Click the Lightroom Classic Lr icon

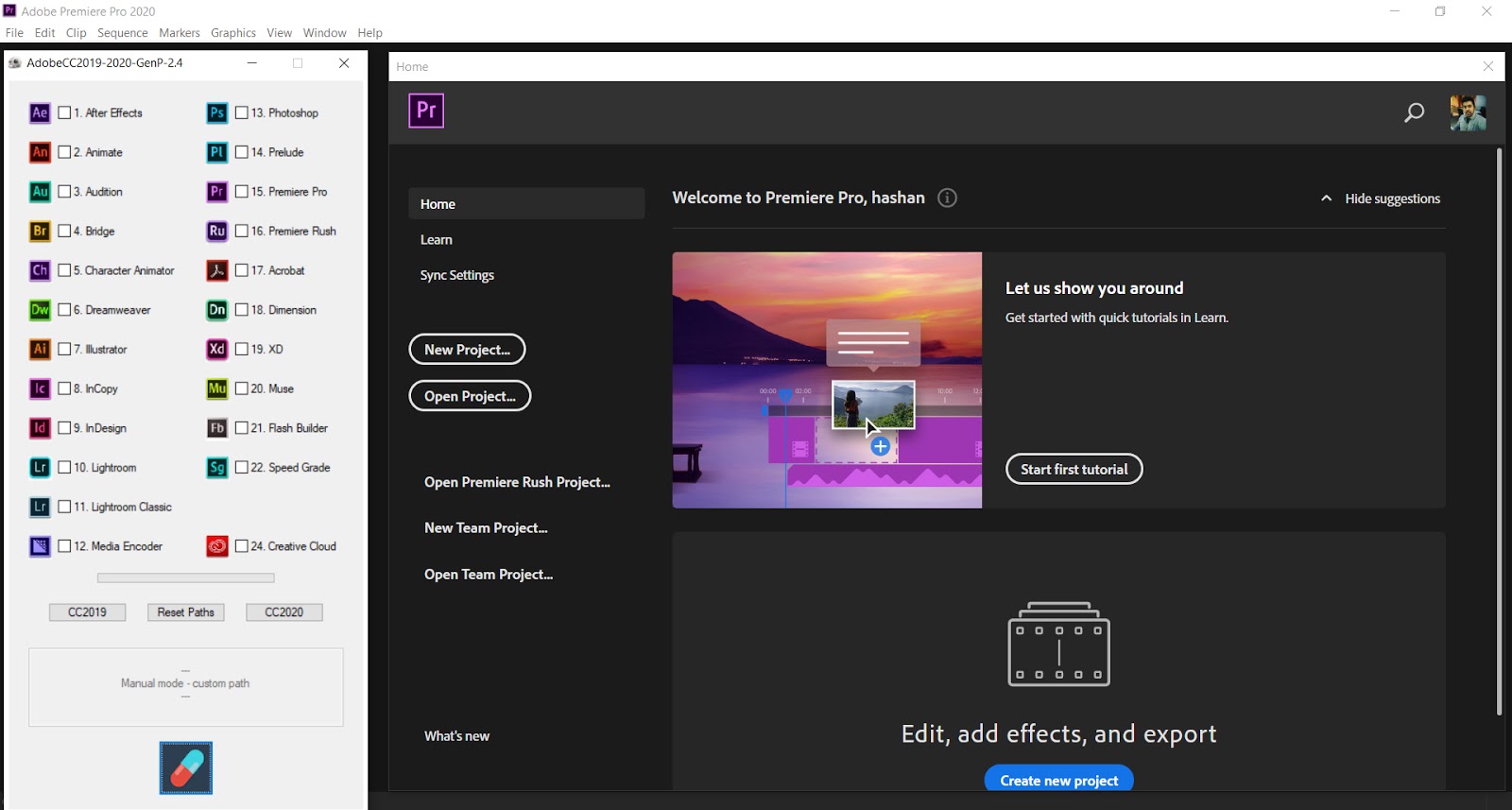coord(40,507)
